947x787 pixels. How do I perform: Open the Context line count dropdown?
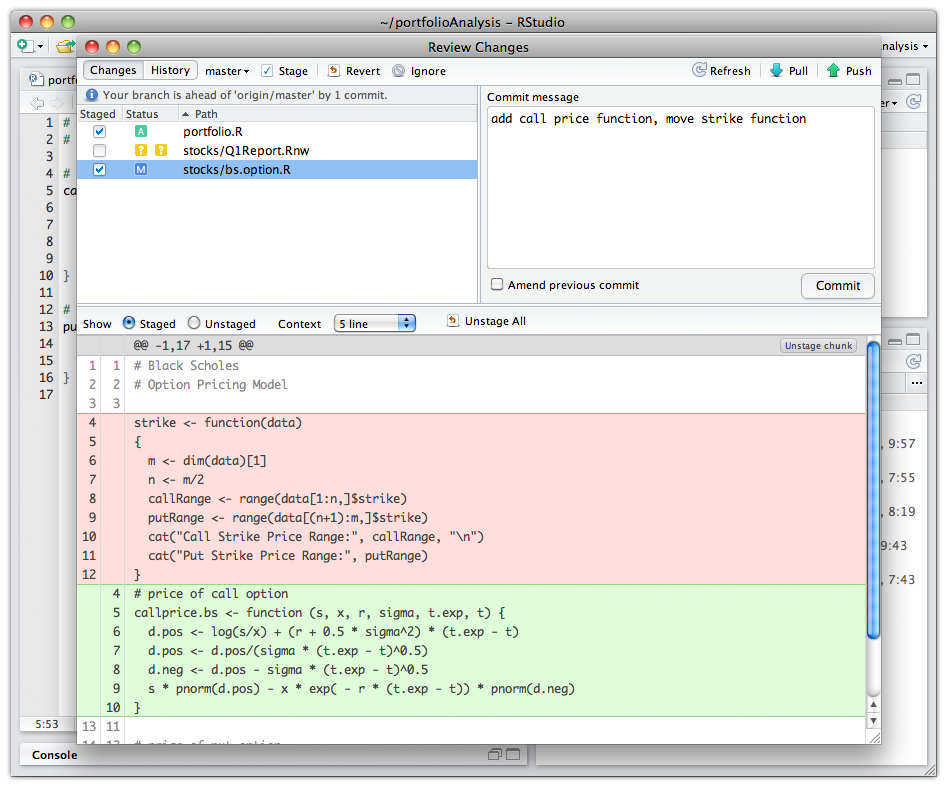coord(374,323)
